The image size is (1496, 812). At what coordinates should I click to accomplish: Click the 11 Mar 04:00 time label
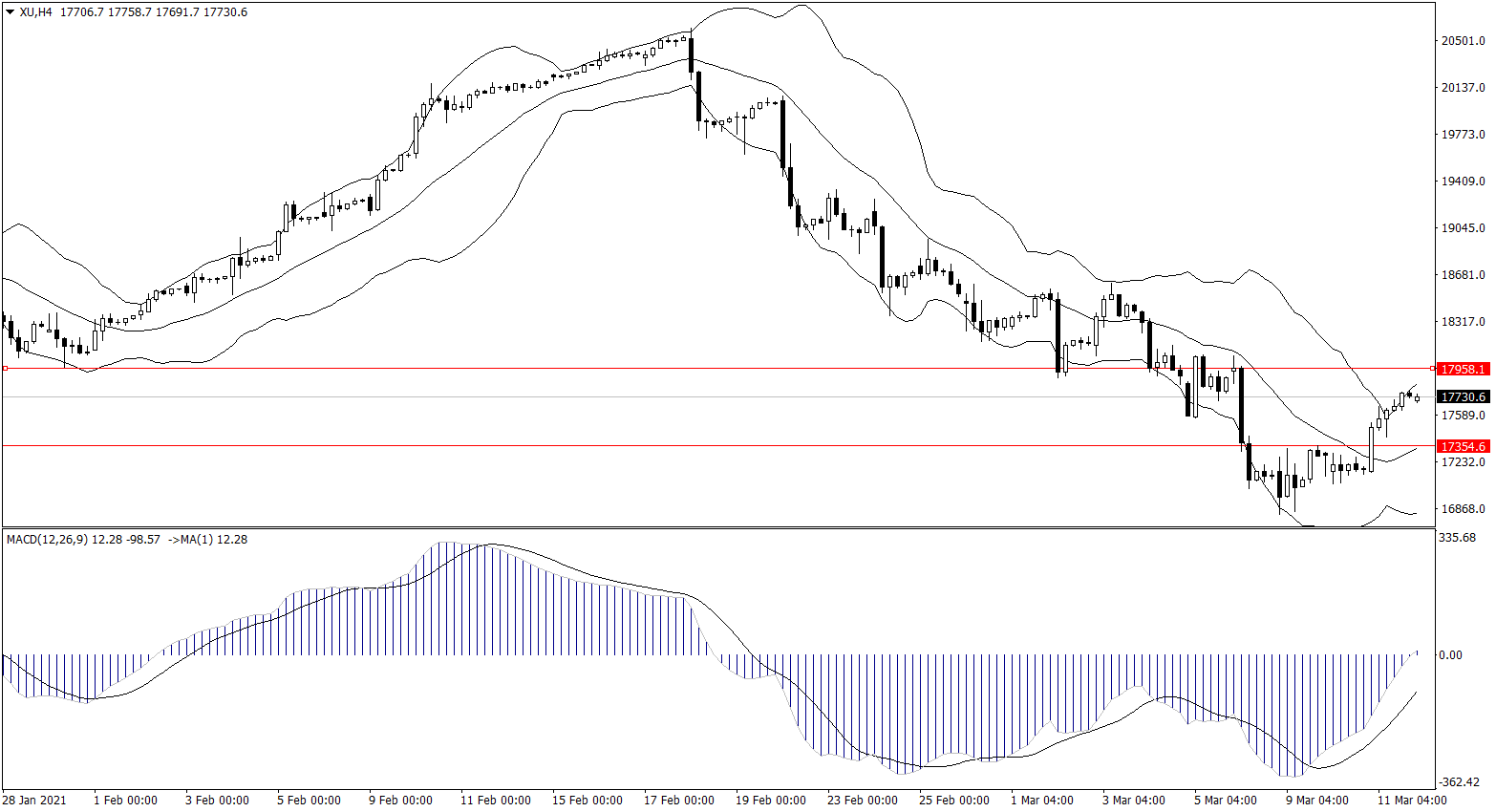tap(1412, 801)
